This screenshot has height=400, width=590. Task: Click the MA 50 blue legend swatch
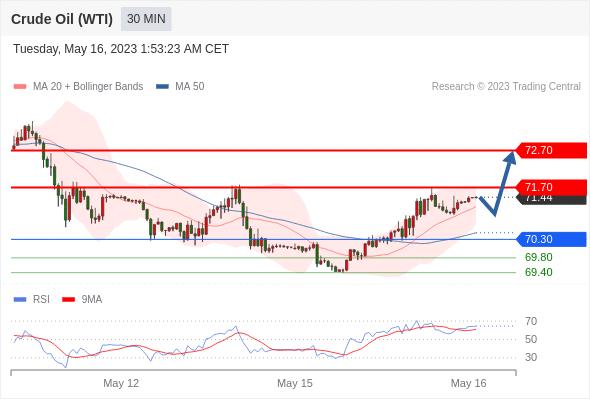coord(162,87)
